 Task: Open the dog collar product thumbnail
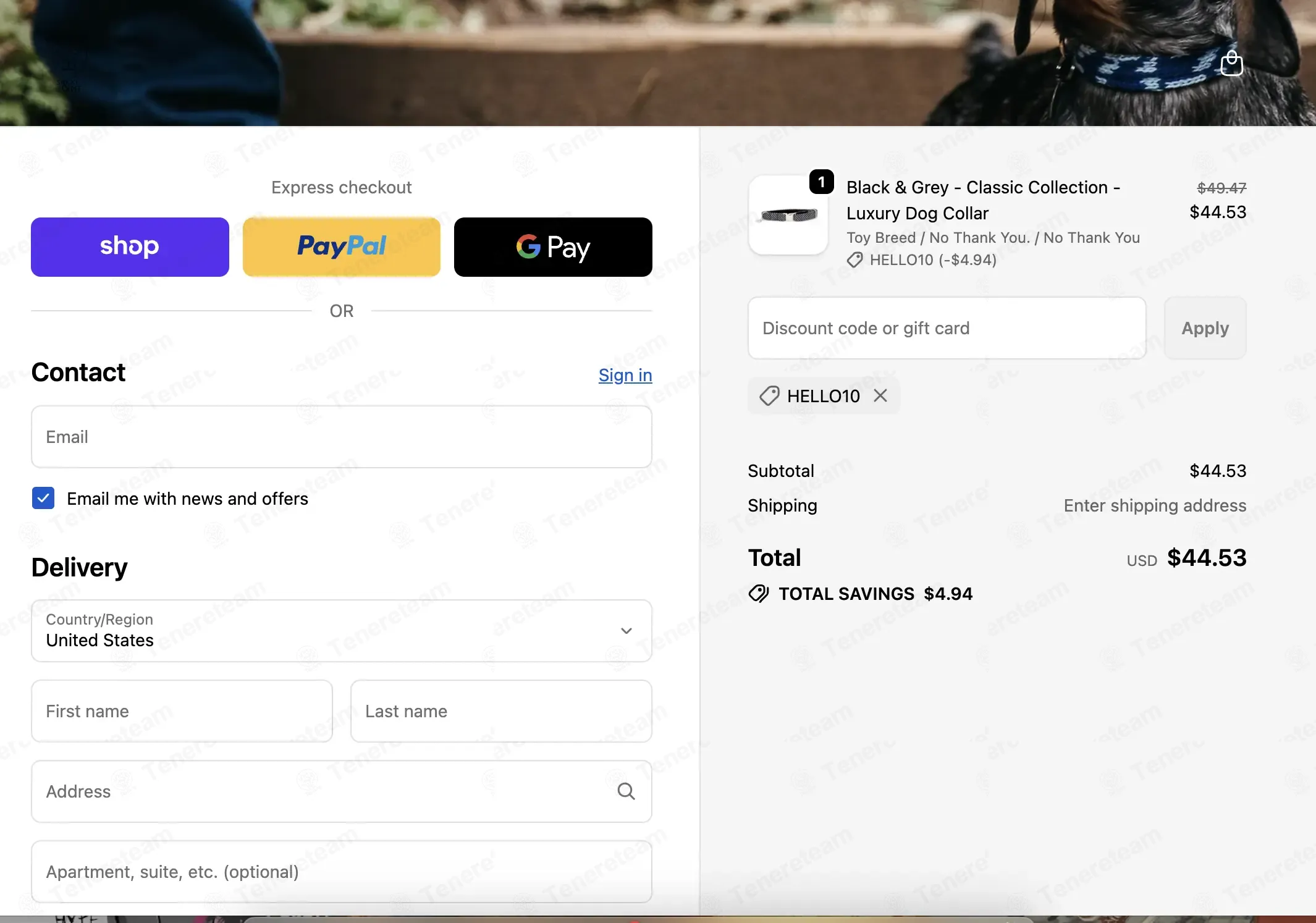[788, 216]
